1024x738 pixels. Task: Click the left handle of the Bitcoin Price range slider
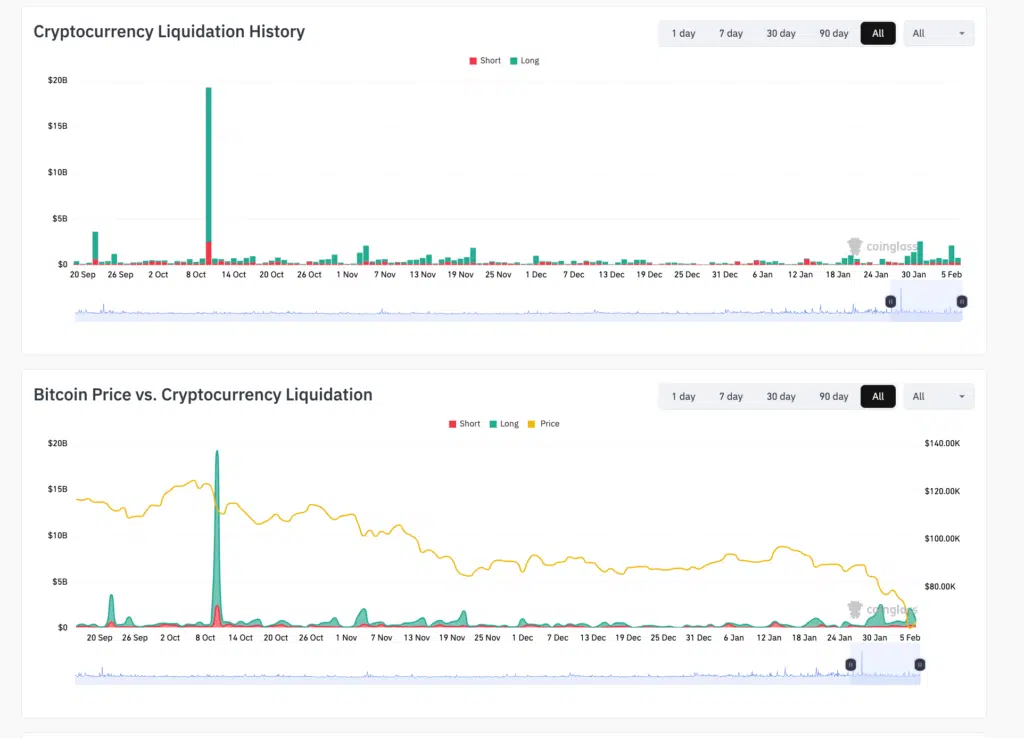coord(852,665)
